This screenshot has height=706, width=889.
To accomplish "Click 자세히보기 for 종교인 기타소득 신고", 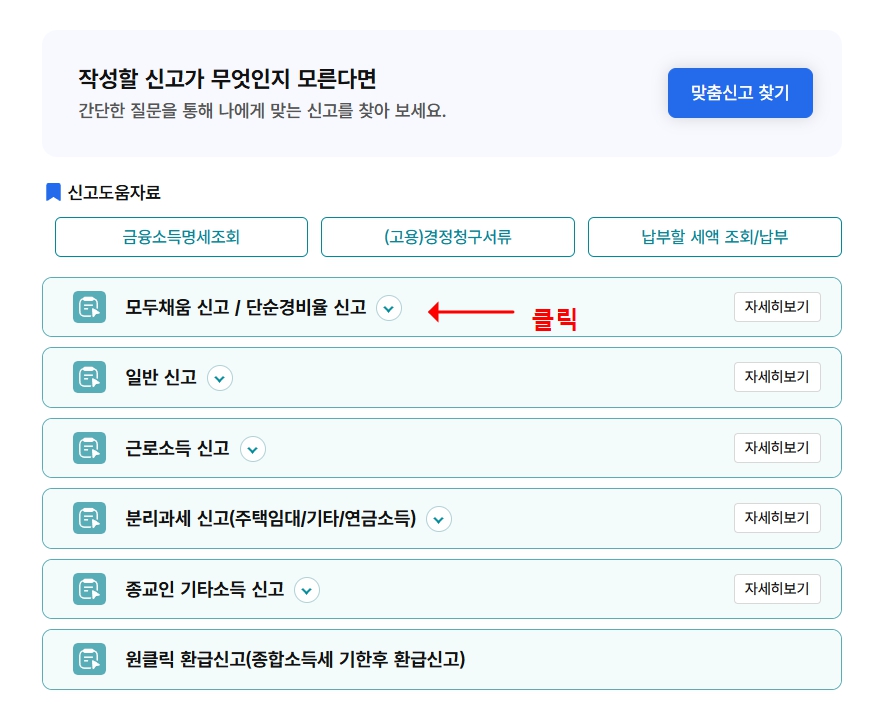I will pos(777,589).
